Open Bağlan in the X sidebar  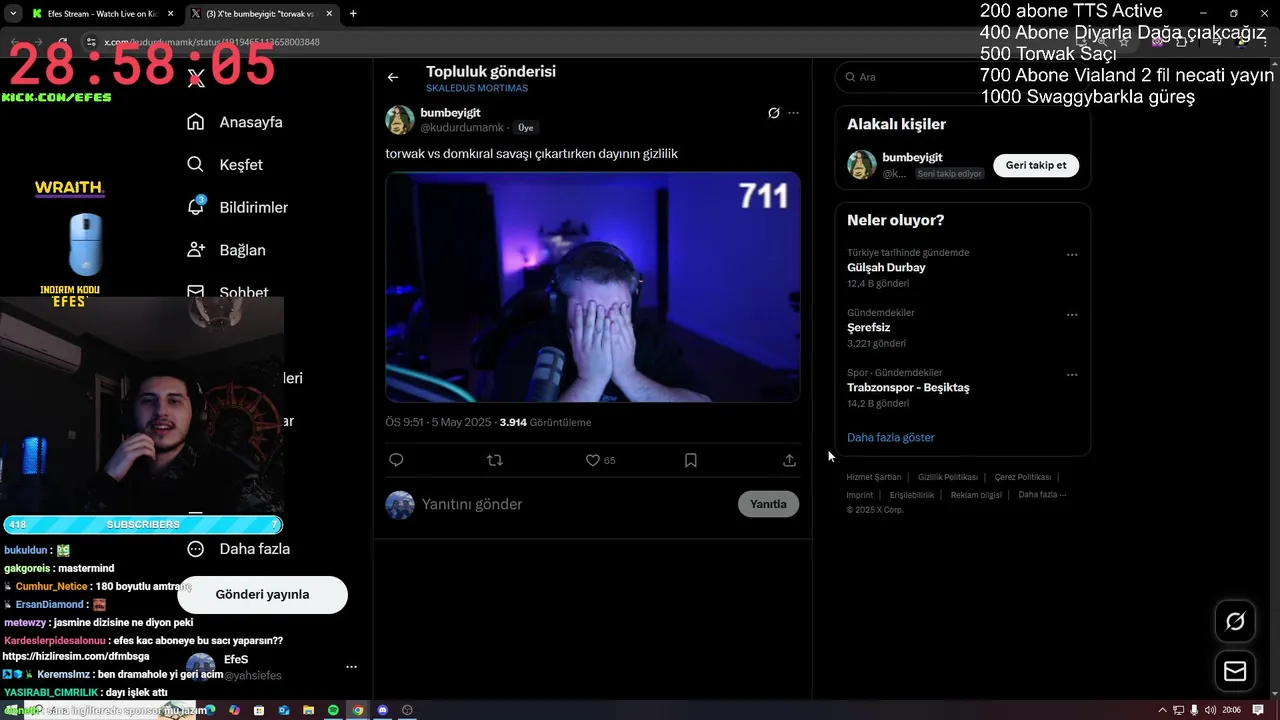click(x=226, y=250)
